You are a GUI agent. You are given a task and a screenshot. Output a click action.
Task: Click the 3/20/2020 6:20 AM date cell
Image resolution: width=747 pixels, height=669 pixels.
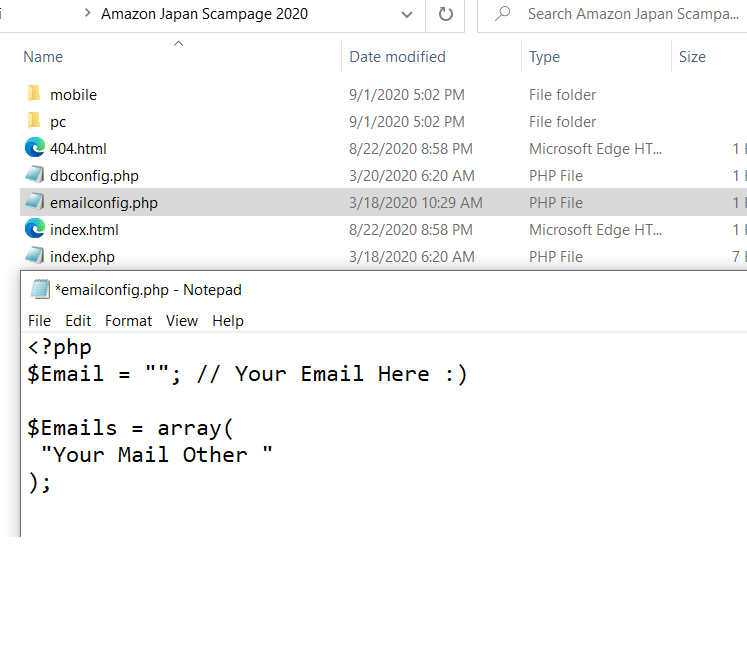tap(412, 176)
